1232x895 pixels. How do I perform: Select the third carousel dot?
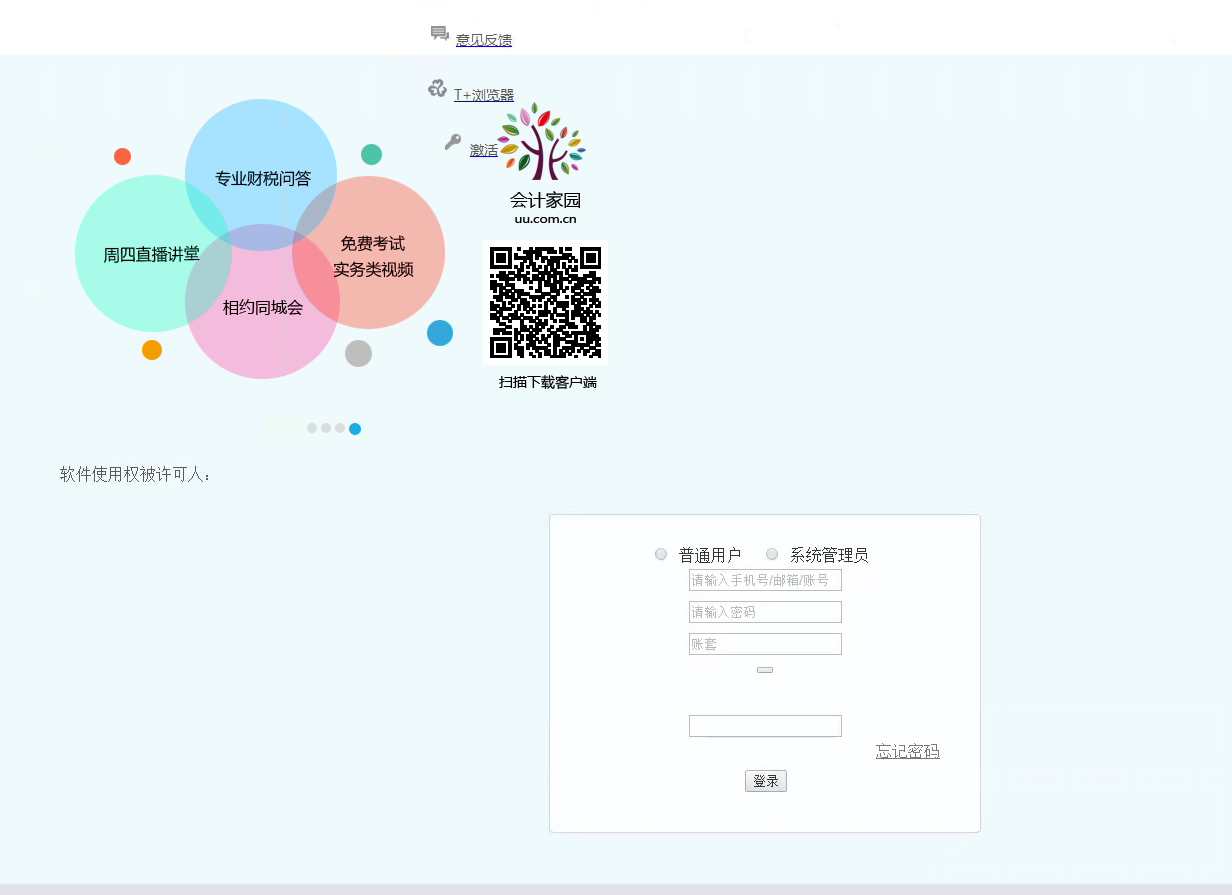click(x=340, y=428)
